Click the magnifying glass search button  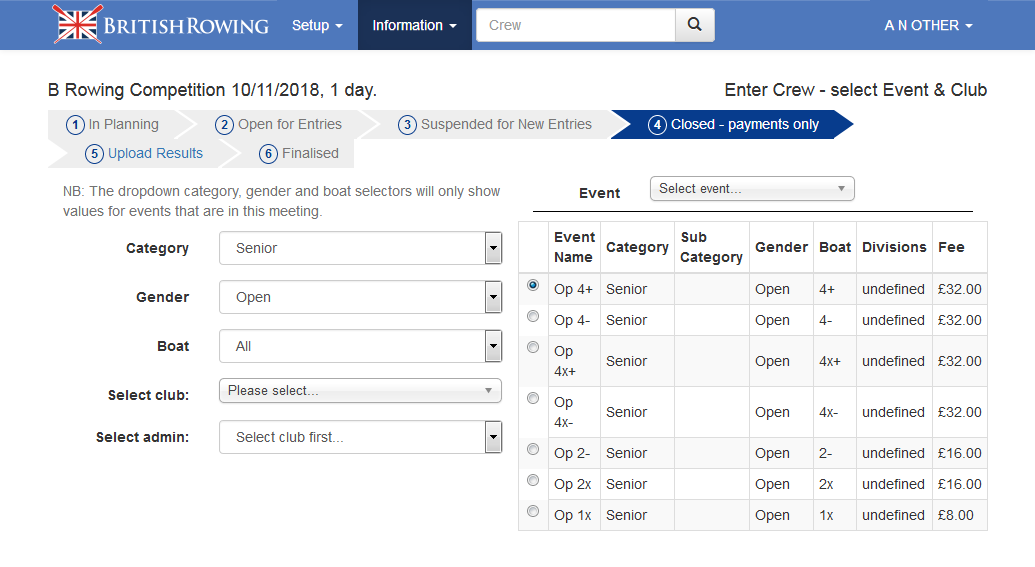coord(695,25)
